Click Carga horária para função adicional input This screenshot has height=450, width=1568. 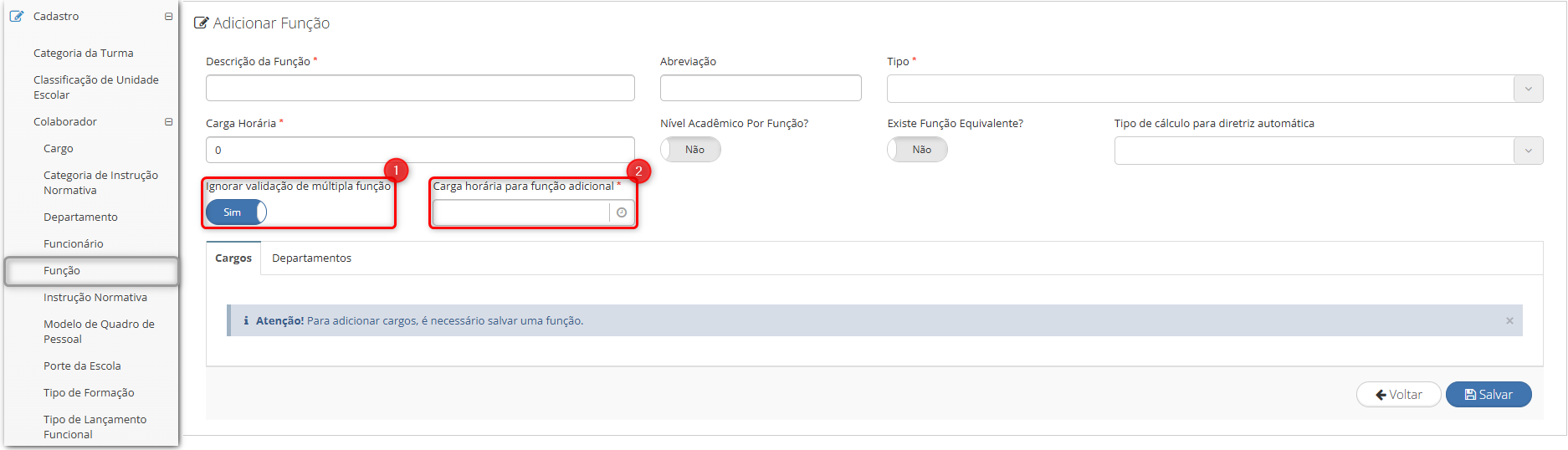(x=521, y=212)
